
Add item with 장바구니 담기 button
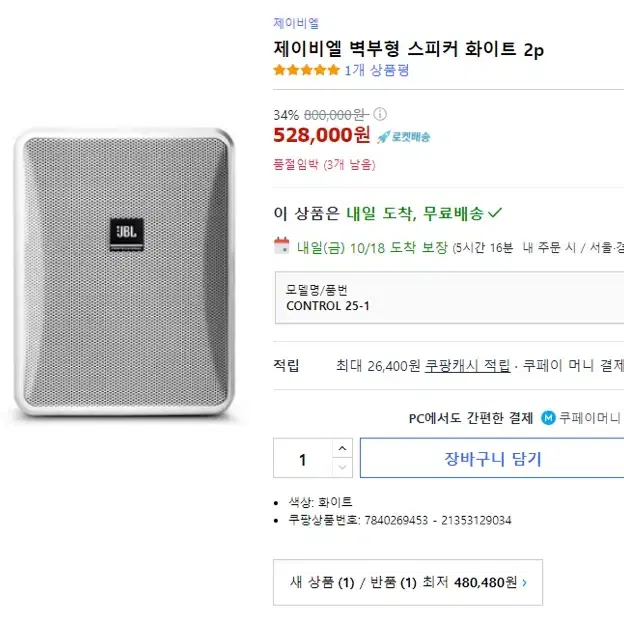coord(492,458)
